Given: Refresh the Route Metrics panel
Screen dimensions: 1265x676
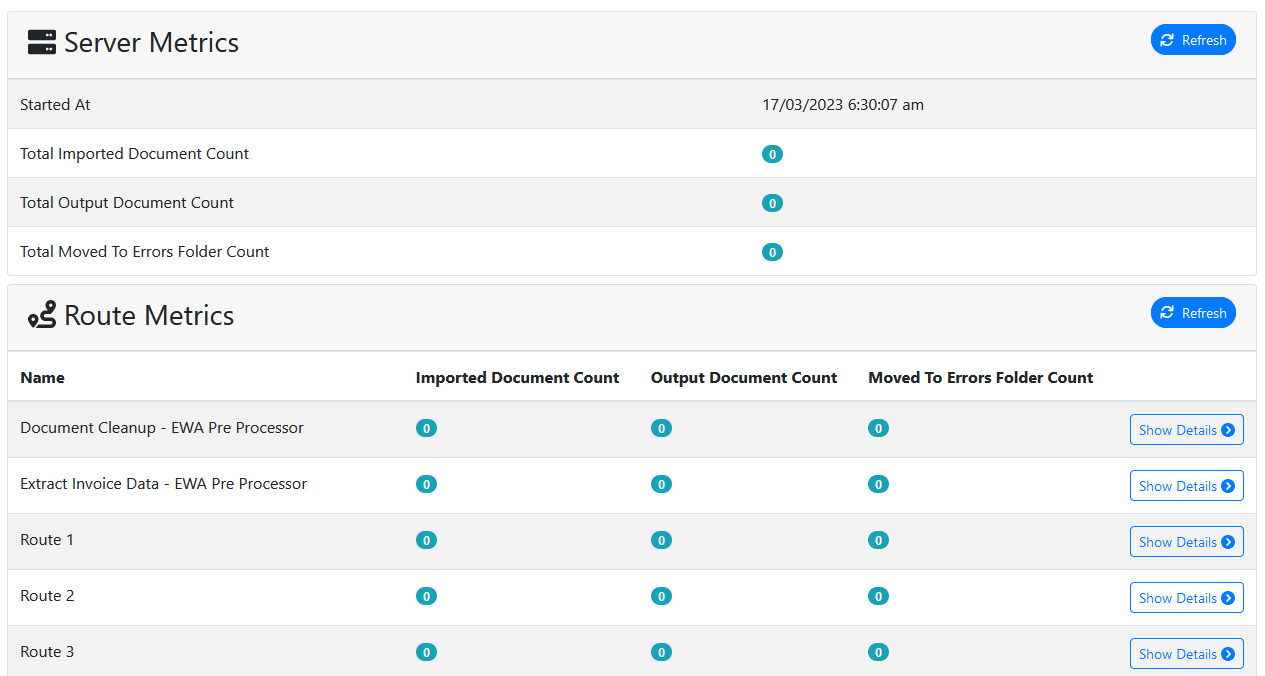Looking at the screenshot, I should click(x=1193, y=313).
